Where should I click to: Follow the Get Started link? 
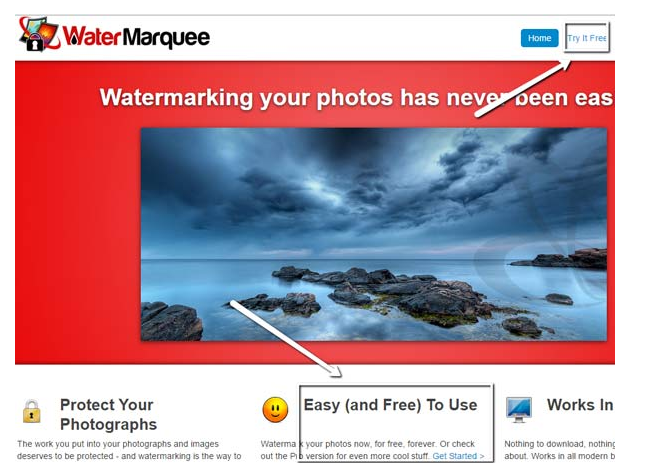(458, 456)
